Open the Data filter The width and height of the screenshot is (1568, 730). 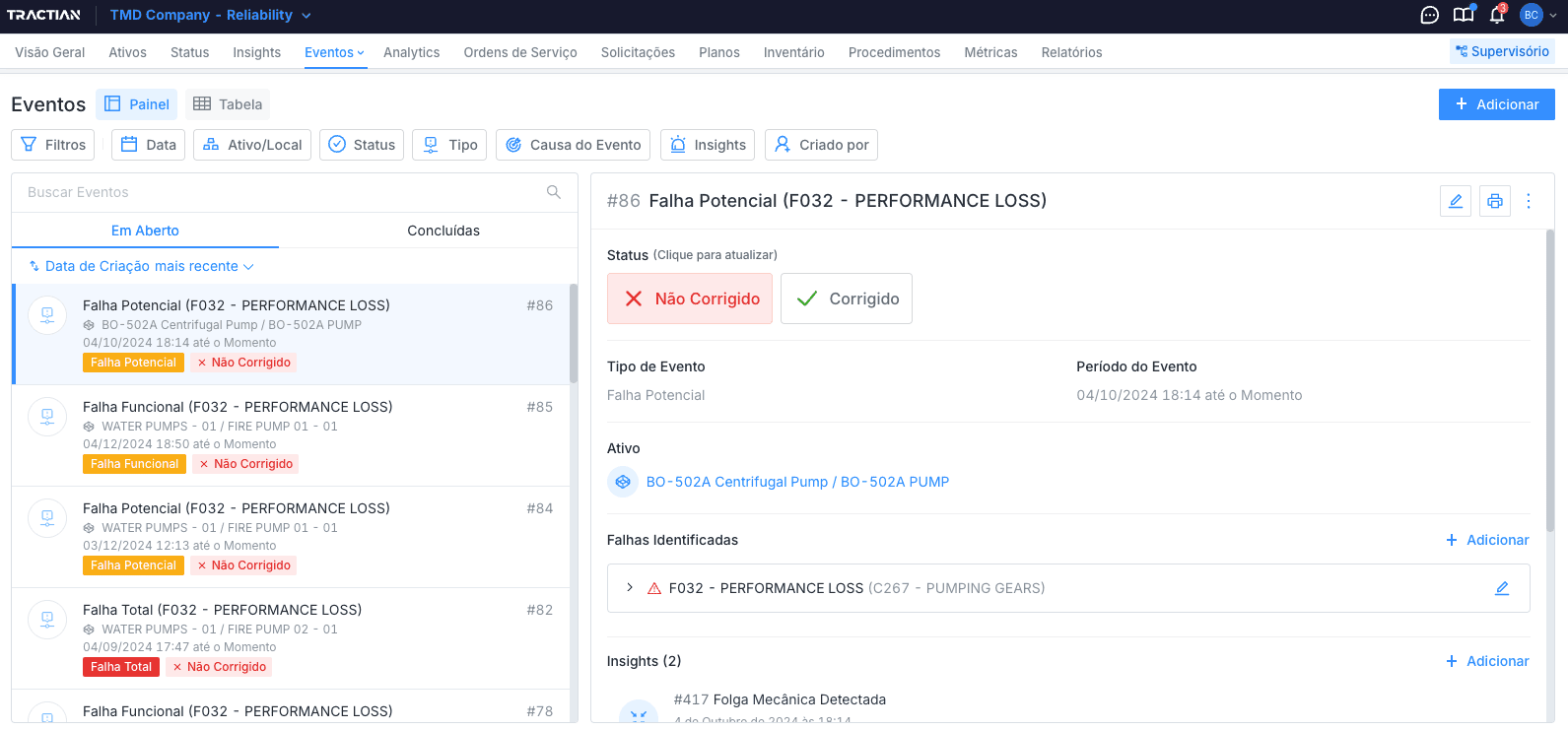pyautogui.click(x=148, y=145)
